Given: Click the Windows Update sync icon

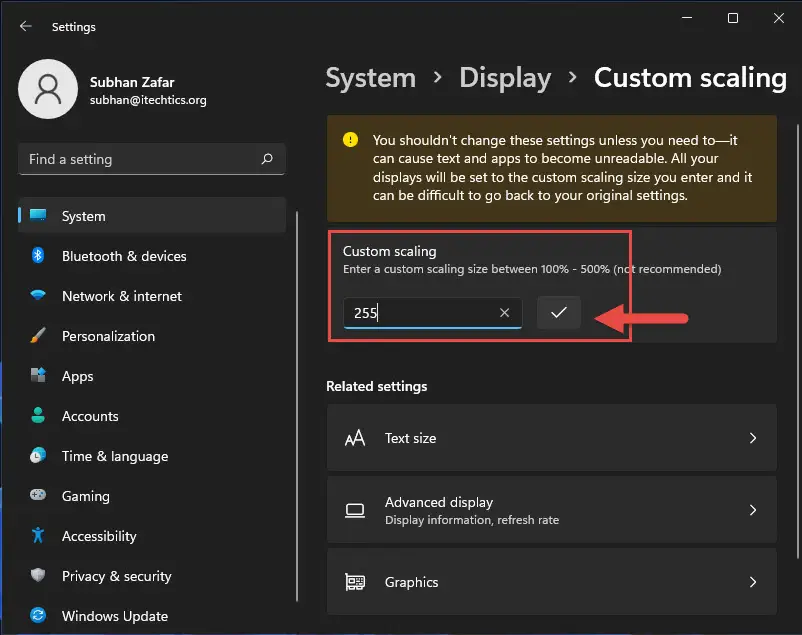Looking at the screenshot, I should pos(38,615).
